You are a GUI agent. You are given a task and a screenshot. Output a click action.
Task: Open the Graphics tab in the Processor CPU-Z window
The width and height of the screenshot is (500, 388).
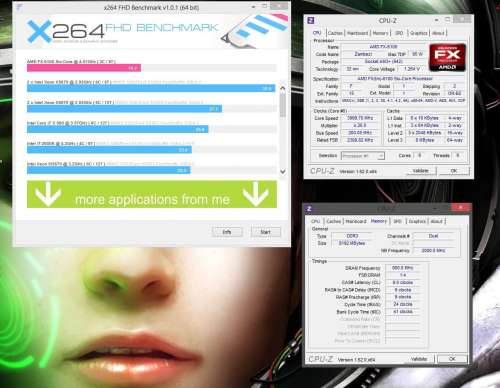point(418,33)
